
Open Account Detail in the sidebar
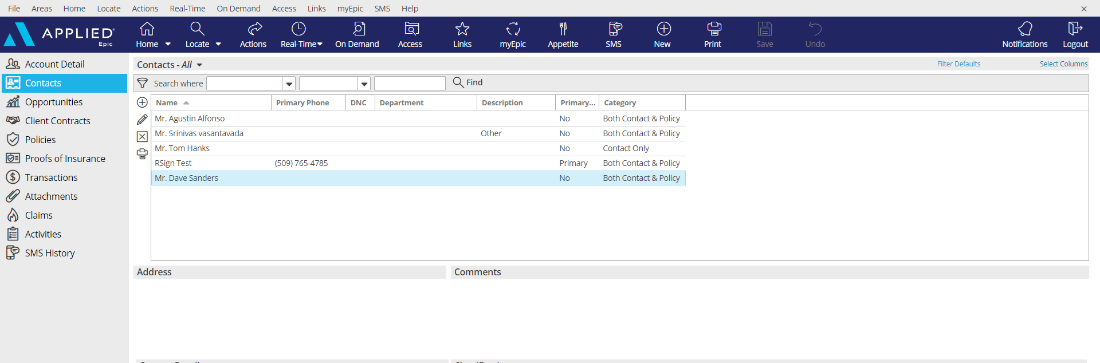[x=65, y=64]
